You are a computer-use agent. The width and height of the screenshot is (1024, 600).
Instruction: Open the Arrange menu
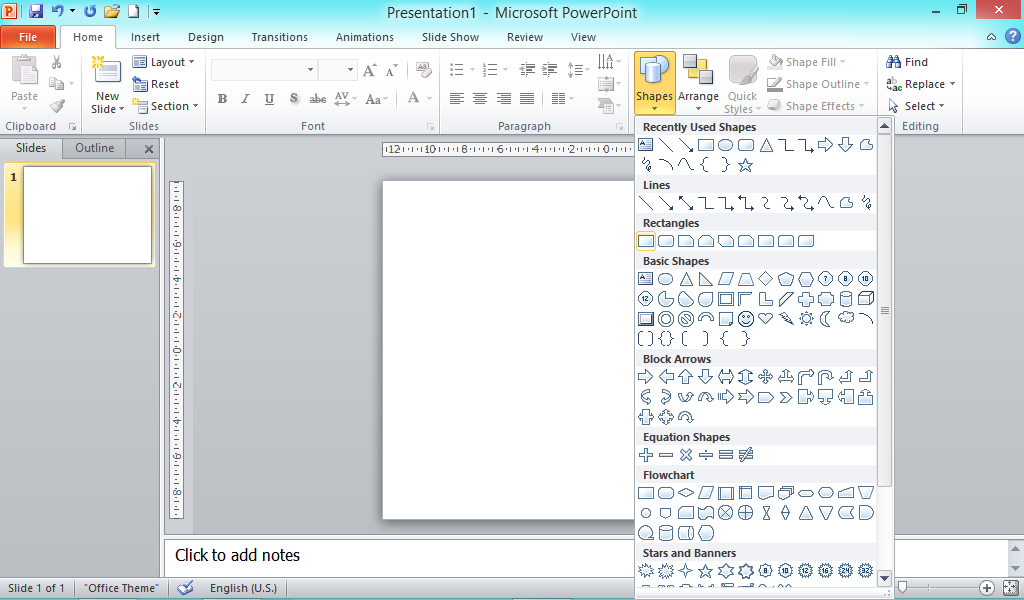(x=698, y=84)
